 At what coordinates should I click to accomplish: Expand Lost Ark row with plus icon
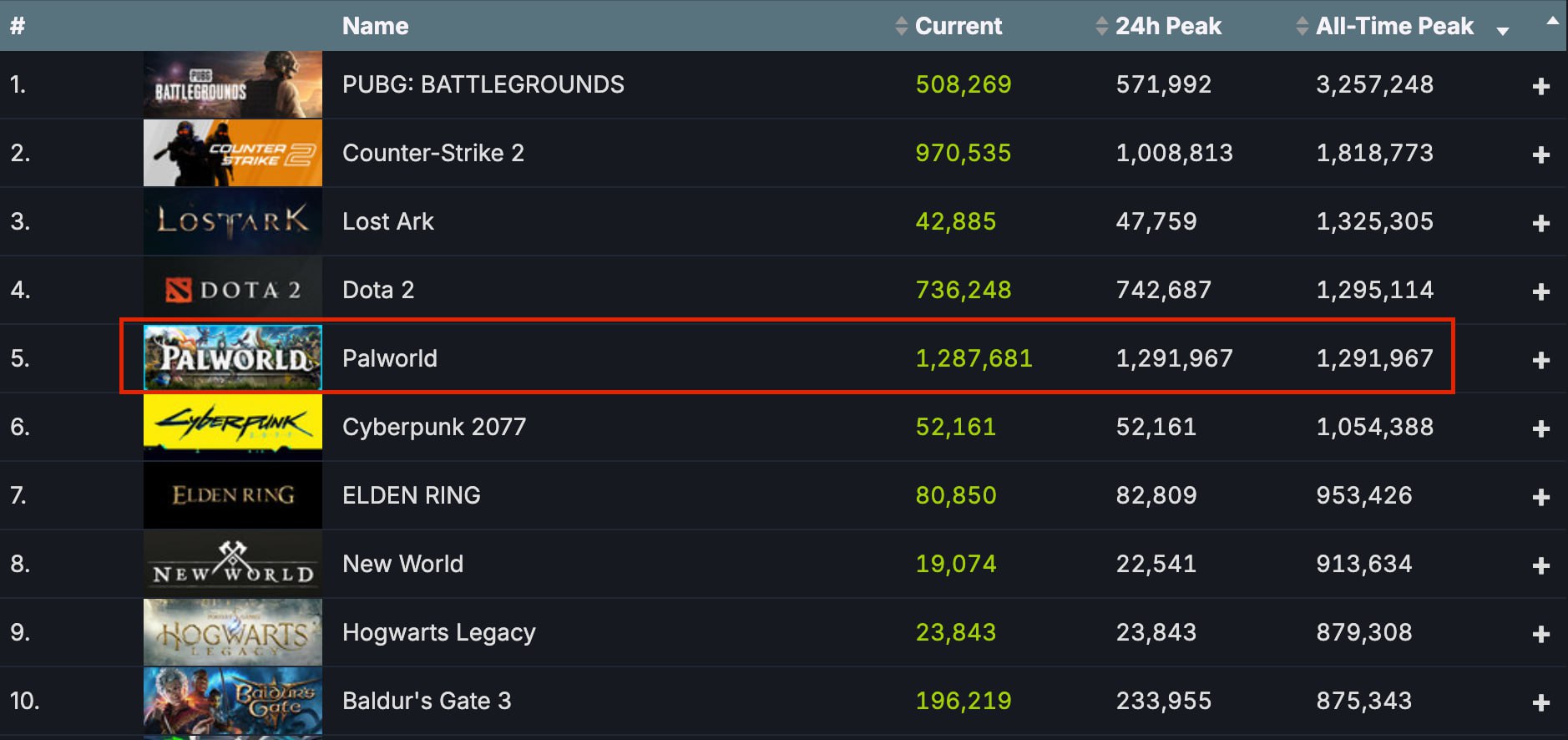(x=1541, y=223)
